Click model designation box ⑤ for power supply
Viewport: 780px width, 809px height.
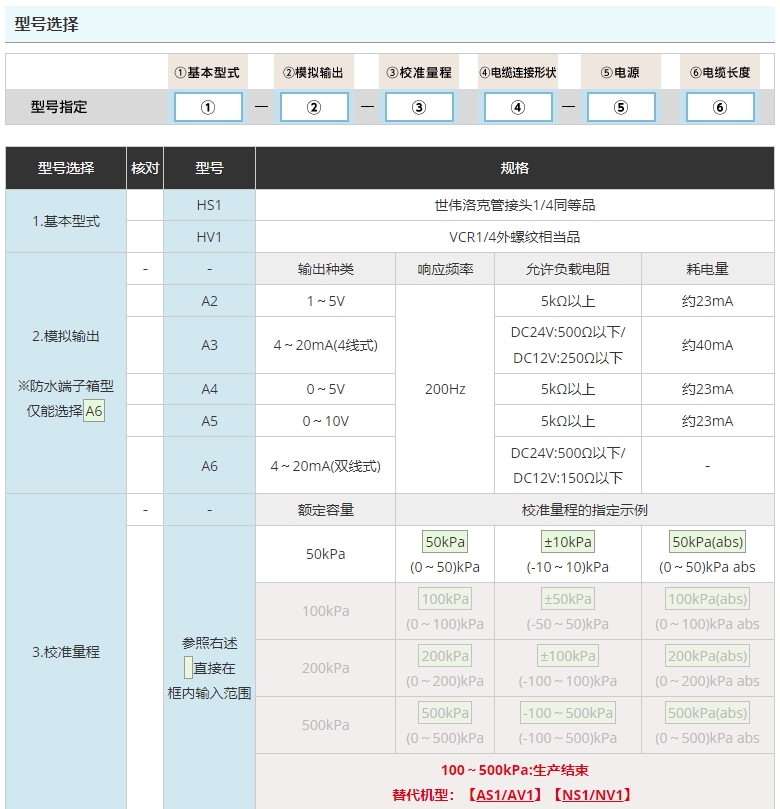tap(621, 107)
